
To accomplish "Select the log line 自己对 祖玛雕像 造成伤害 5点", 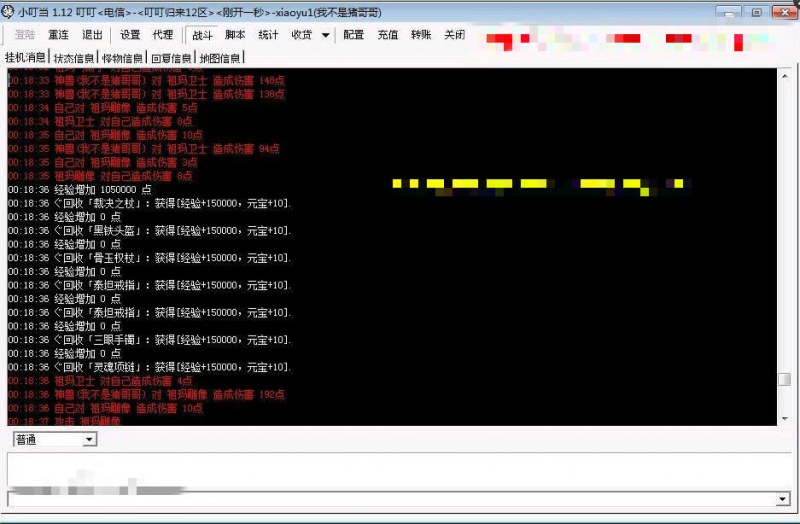I will click(103, 108).
